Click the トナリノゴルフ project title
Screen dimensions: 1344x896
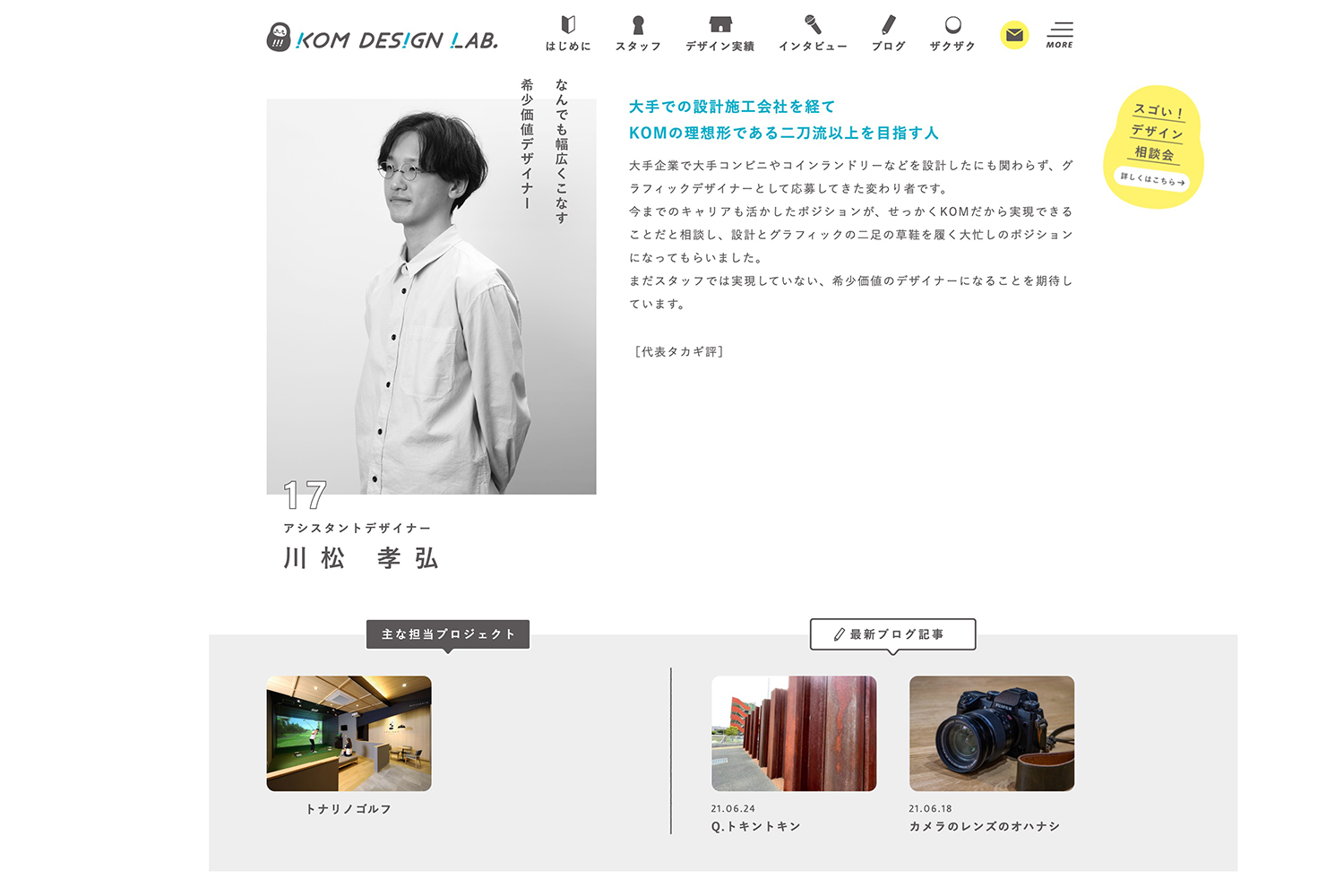point(349,809)
